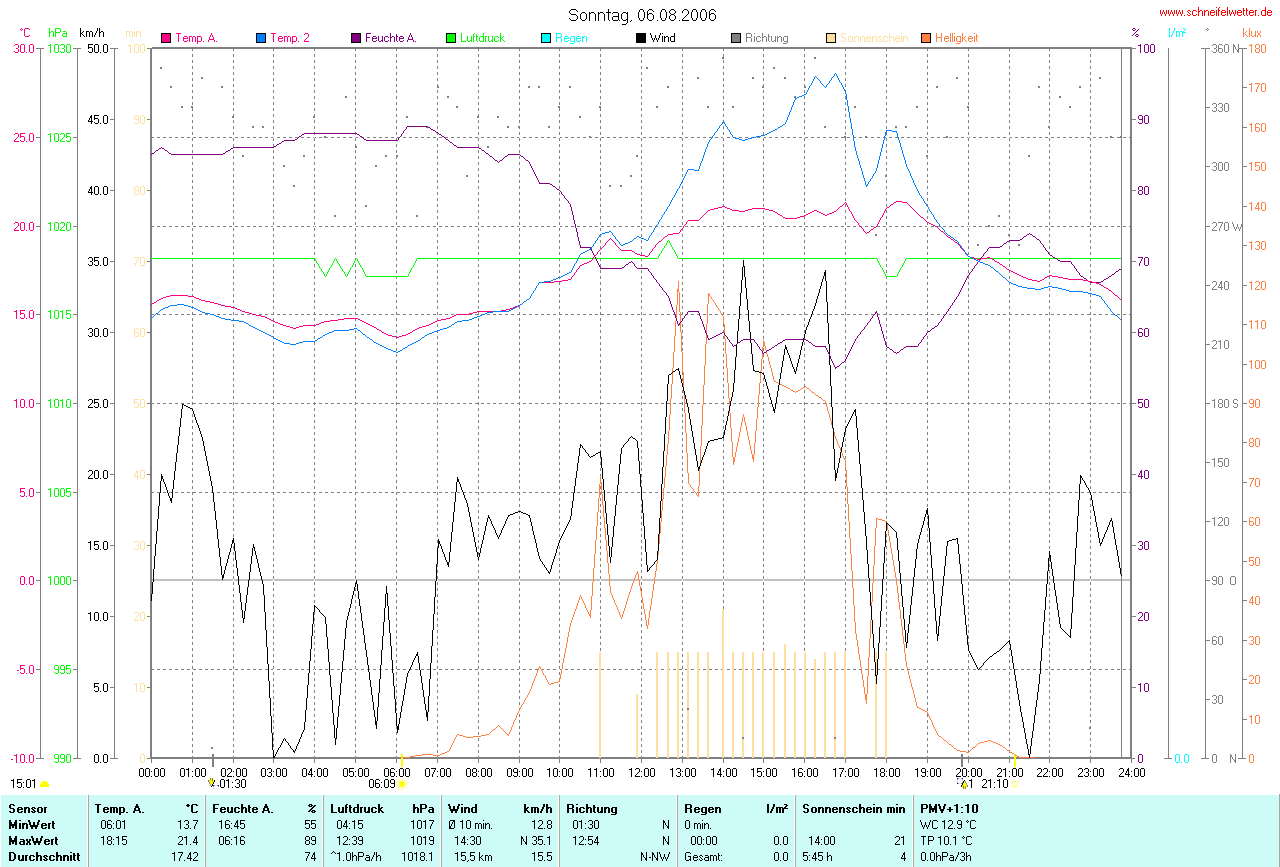
Task: Click the pale Sonnenschein legend swatch
Action: (831, 38)
